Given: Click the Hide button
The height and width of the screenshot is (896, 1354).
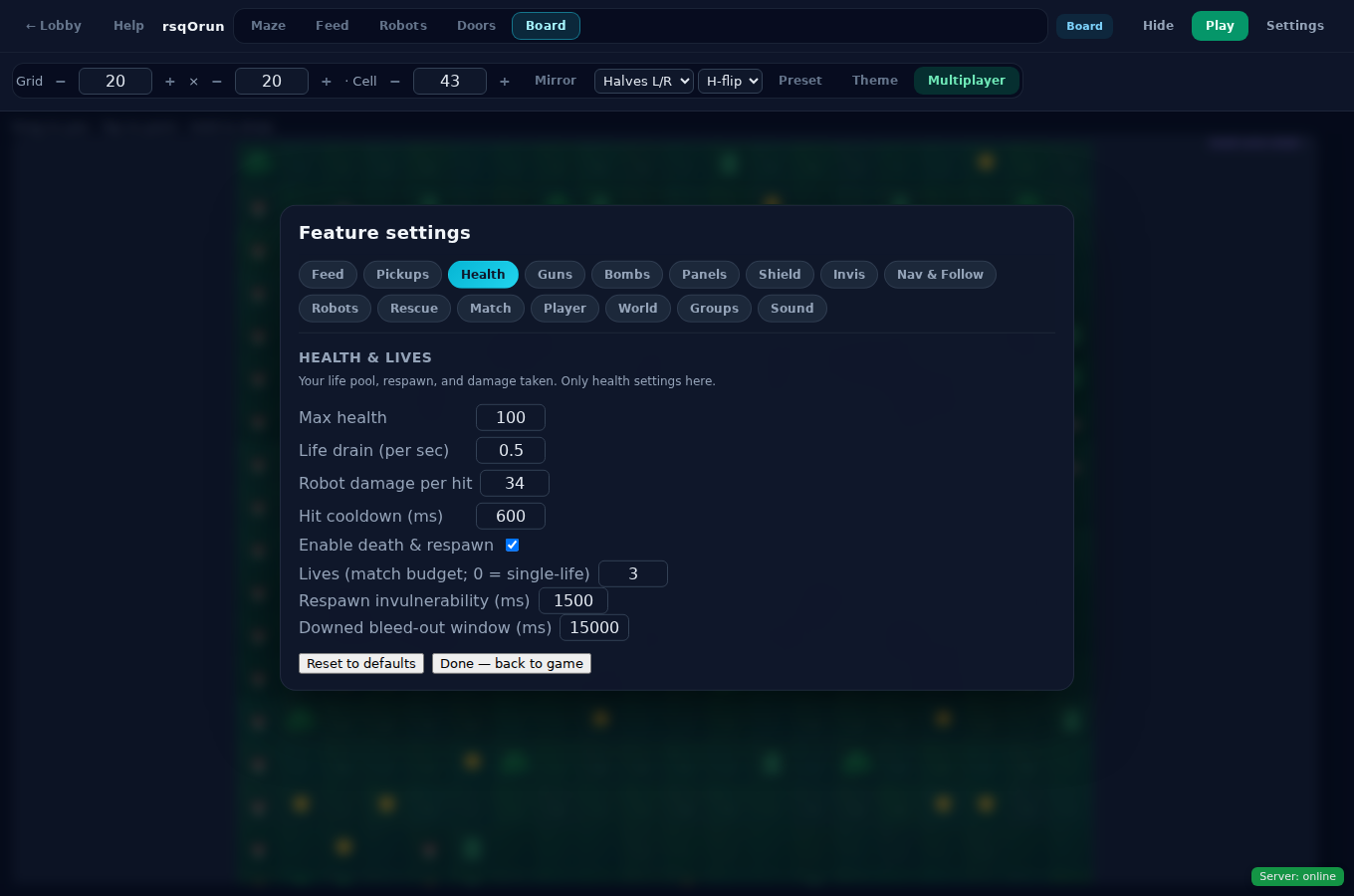Looking at the screenshot, I should 1158,26.
